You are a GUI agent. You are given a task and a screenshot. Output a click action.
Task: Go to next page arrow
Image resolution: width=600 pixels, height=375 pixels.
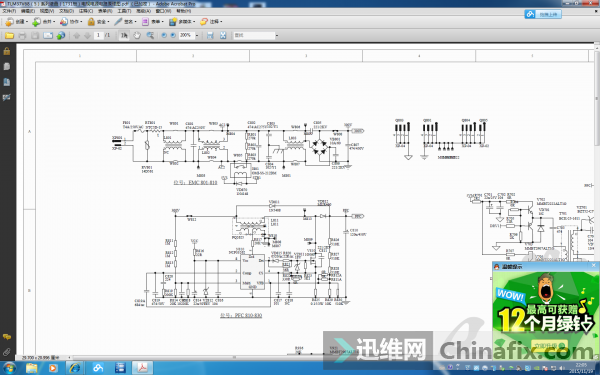tap(87, 36)
